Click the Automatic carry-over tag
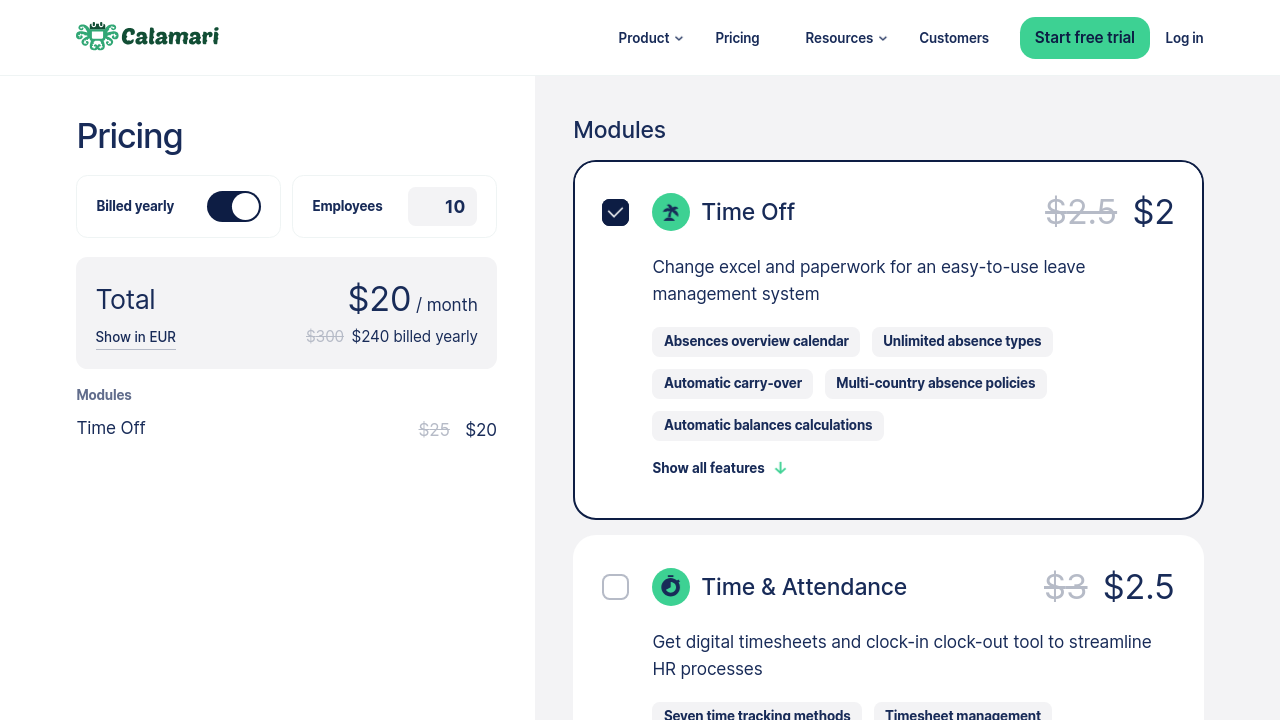This screenshot has width=1280, height=720. tap(733, 384)
